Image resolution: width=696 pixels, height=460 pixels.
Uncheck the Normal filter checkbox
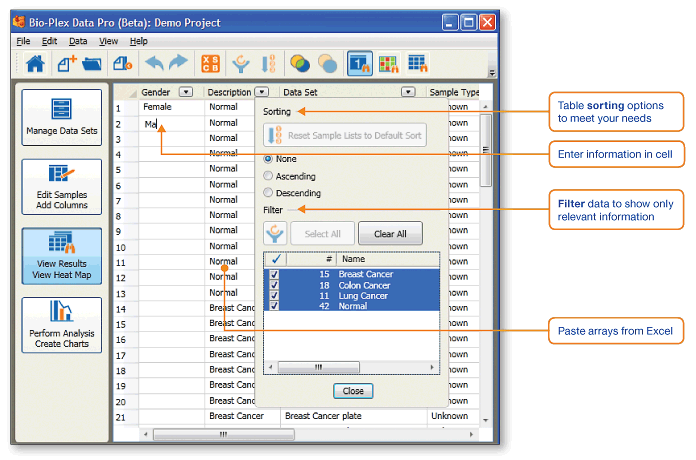[x=274, y=306]
